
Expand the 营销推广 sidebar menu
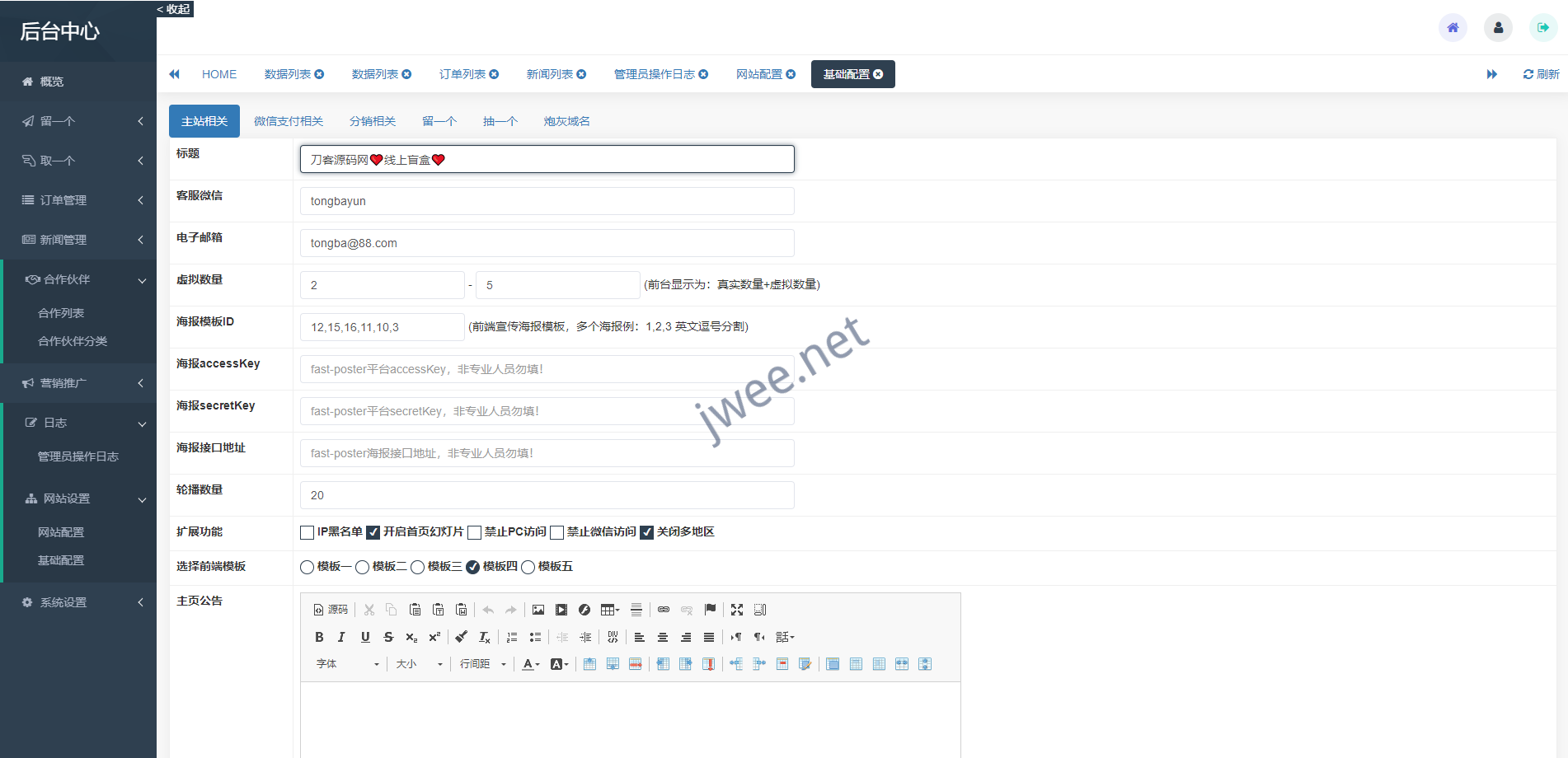[x=78, y=383]
